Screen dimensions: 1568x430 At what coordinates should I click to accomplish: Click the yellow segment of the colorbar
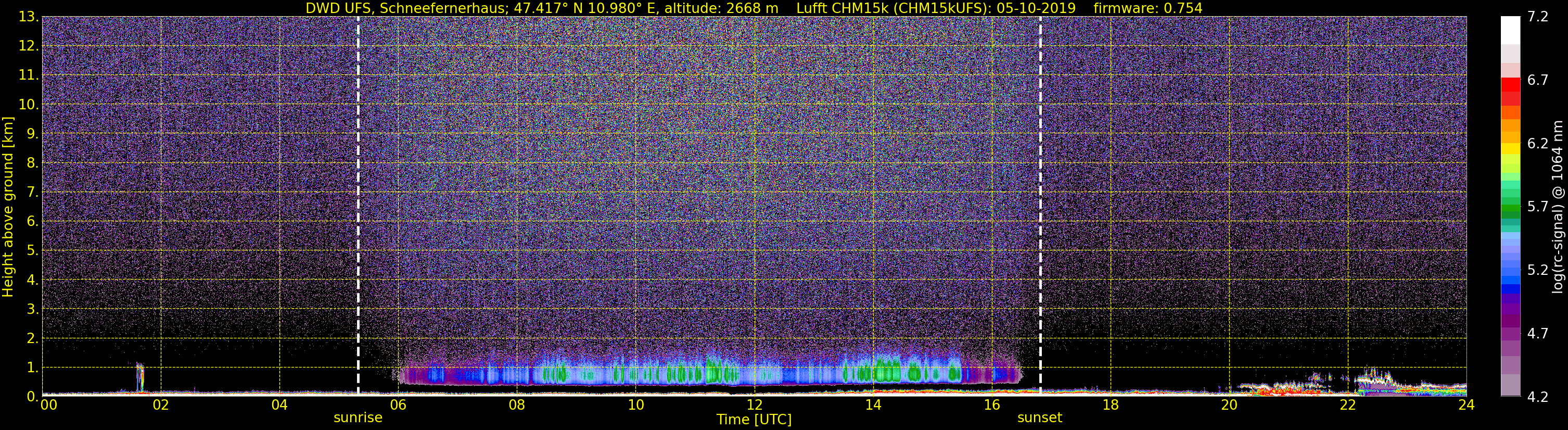point(1510,148)
